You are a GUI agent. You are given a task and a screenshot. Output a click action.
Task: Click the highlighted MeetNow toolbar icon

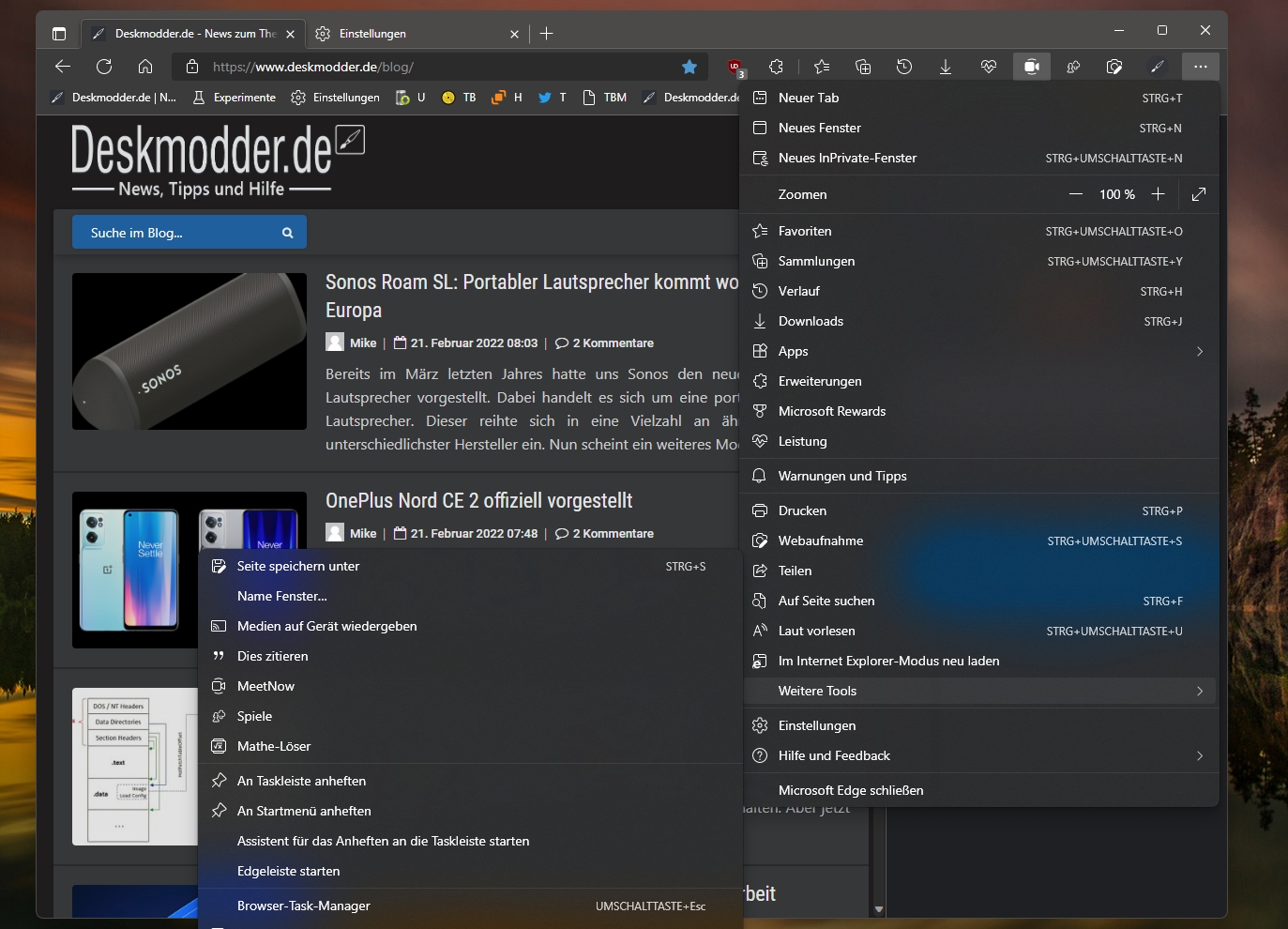(x=1032, y=67)
